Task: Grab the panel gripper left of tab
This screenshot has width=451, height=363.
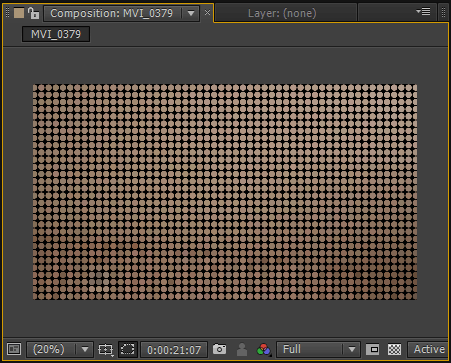Action: (x=8, y=13)
